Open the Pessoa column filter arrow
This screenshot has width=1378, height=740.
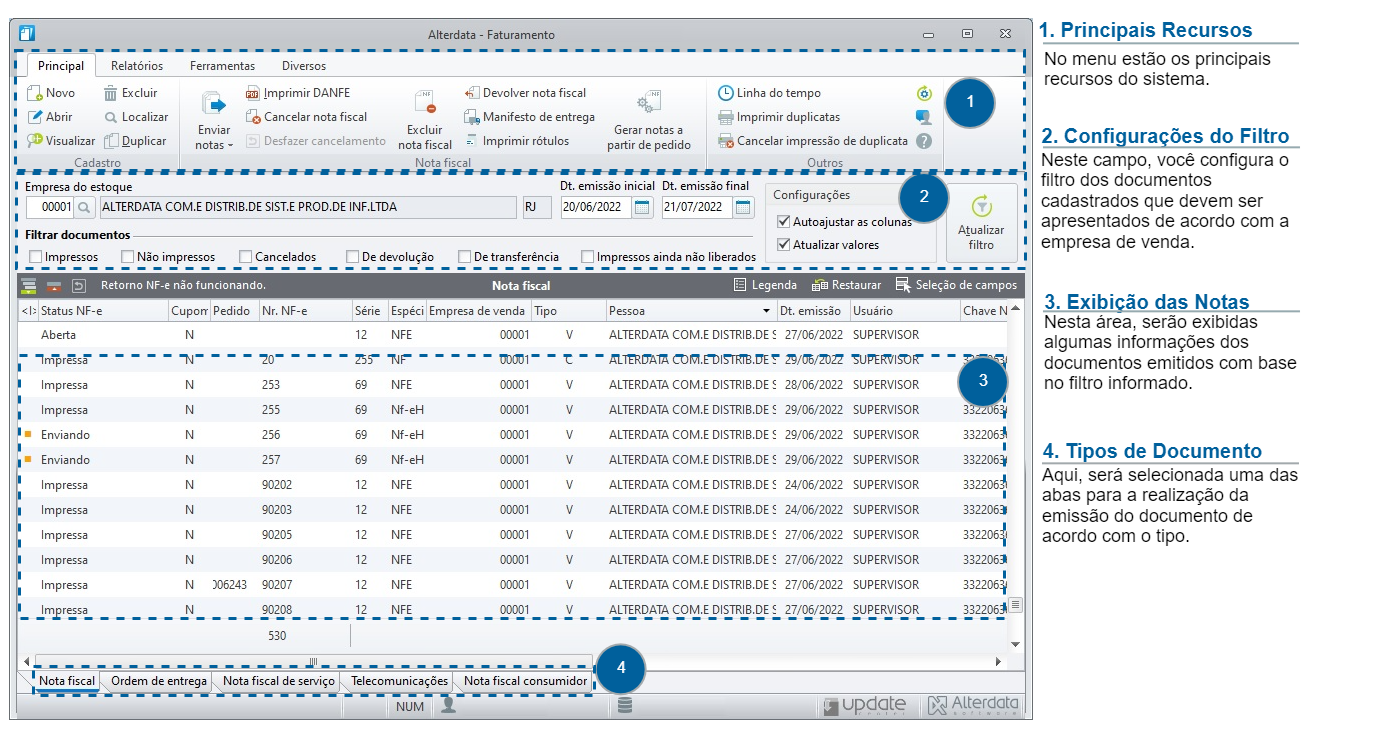pos(767,311)
